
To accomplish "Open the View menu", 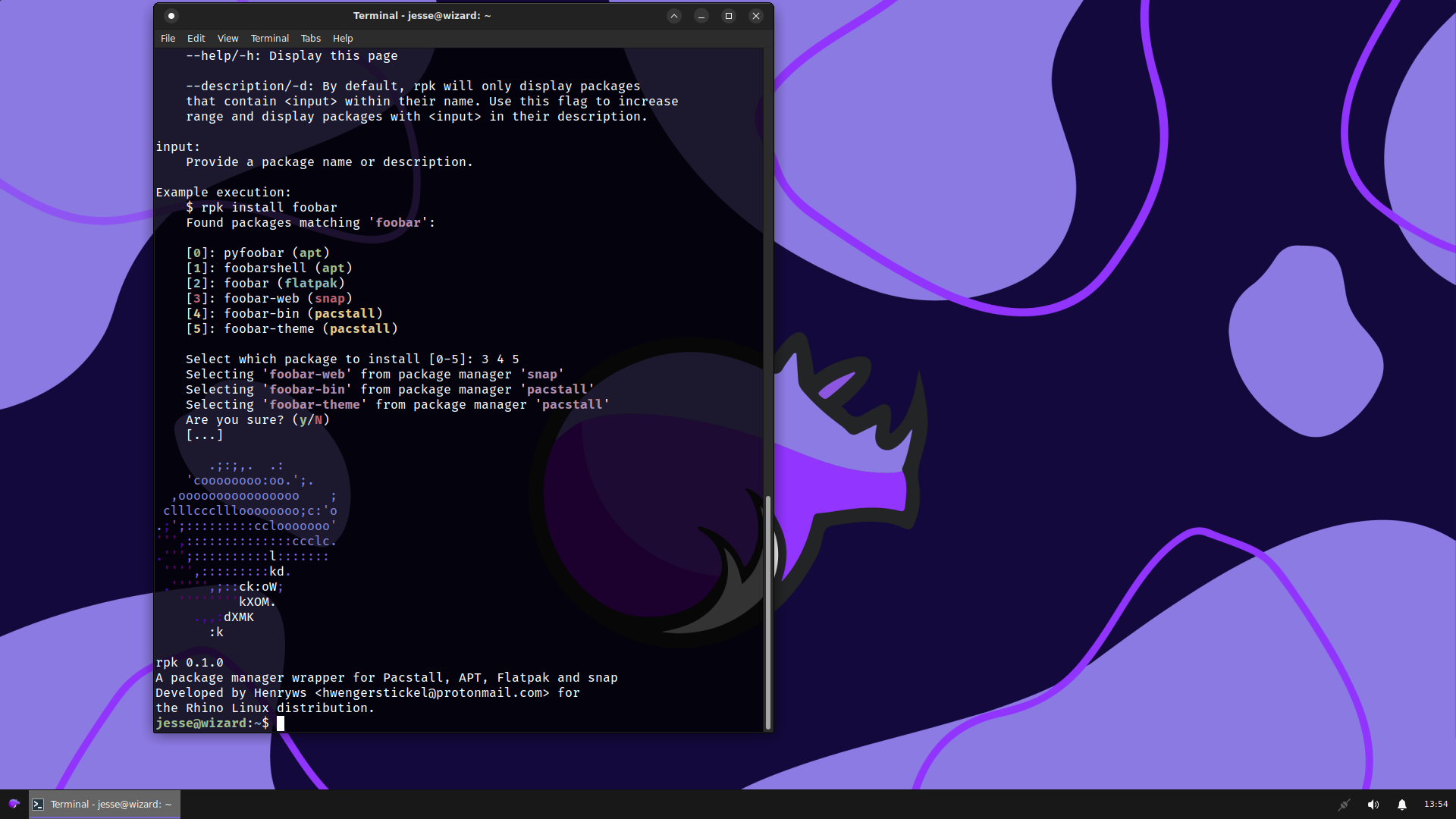I will tap(227, 38).
